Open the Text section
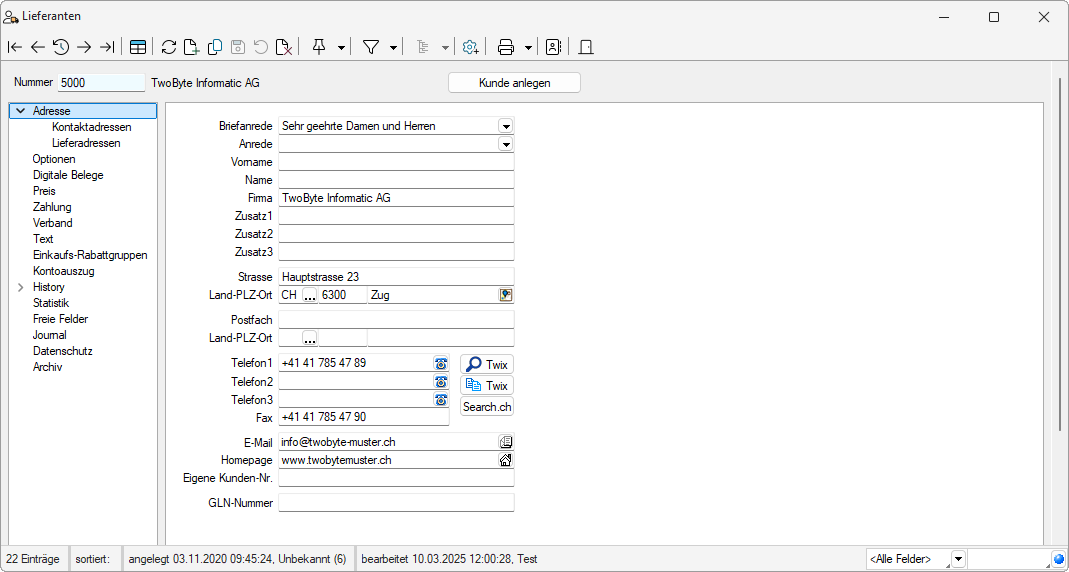 43,239
